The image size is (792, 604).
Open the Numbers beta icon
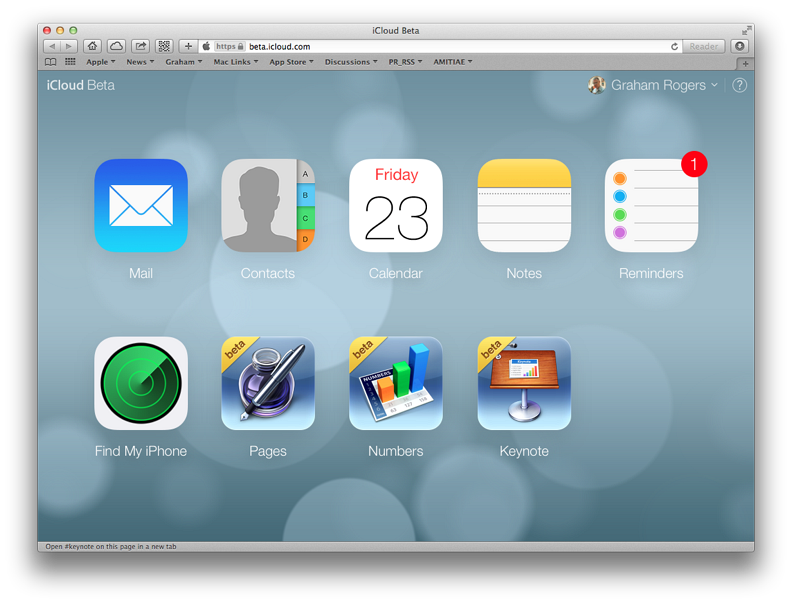pyautogui.click(x=396, y=383)
